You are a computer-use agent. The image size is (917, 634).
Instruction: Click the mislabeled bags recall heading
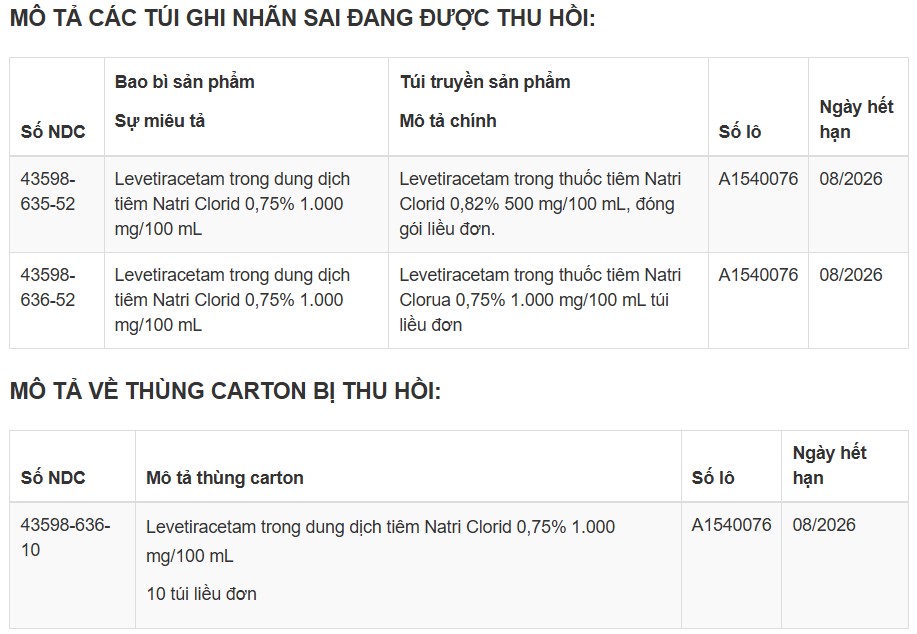302,19
